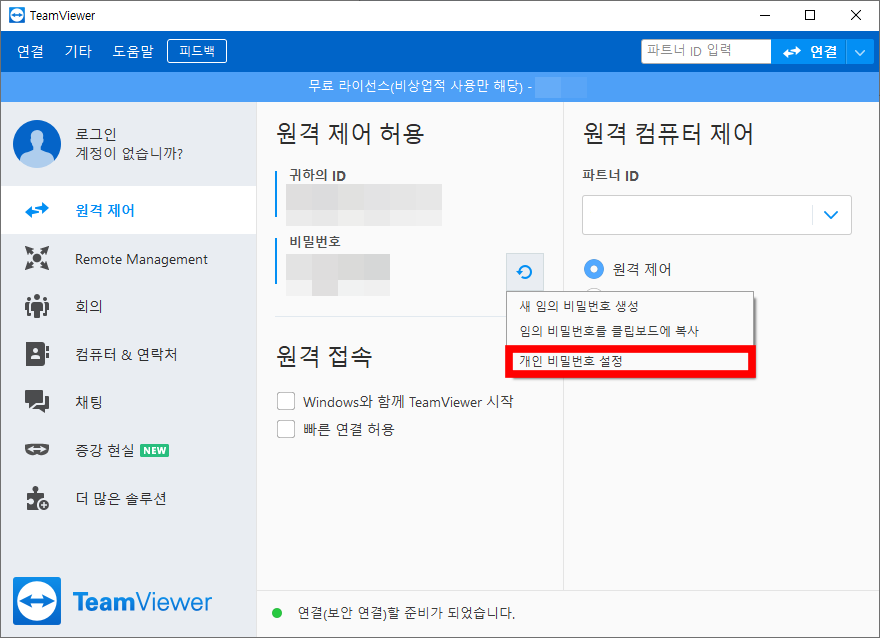Select the 회의 sidebar label
The width and height of the screenshot is (880, 638).
89,306
